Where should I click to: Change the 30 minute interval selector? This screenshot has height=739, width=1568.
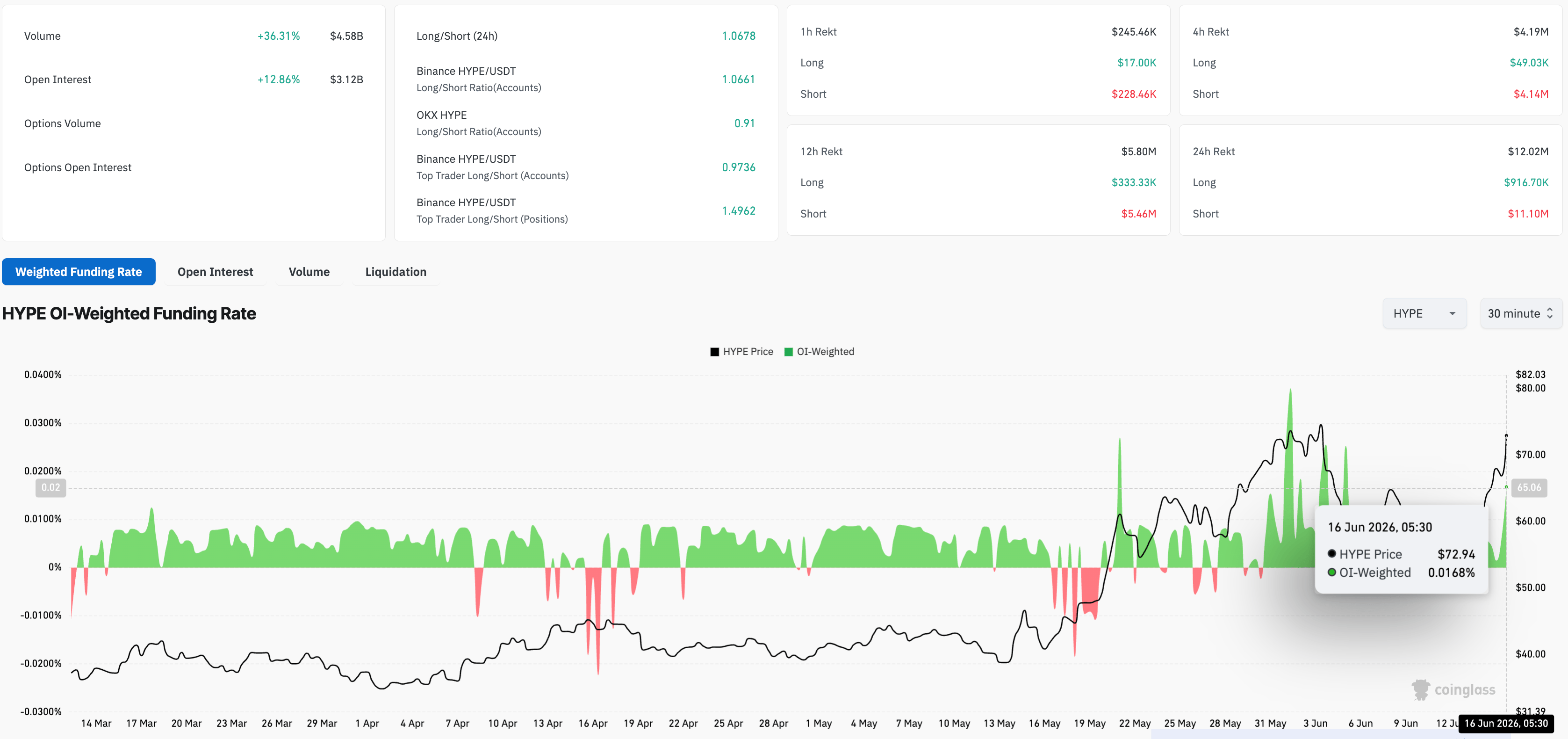(1520, 313)
